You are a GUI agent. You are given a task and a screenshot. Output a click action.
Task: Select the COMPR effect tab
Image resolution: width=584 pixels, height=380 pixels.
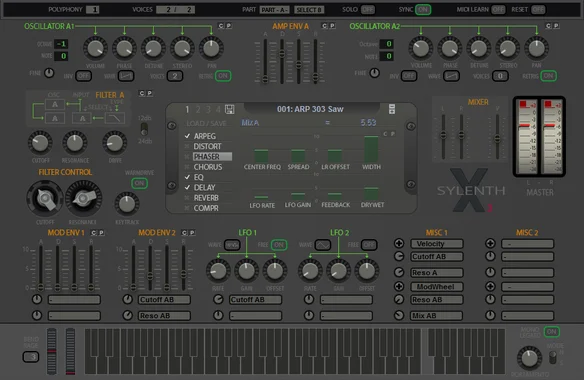coord(206,208)
